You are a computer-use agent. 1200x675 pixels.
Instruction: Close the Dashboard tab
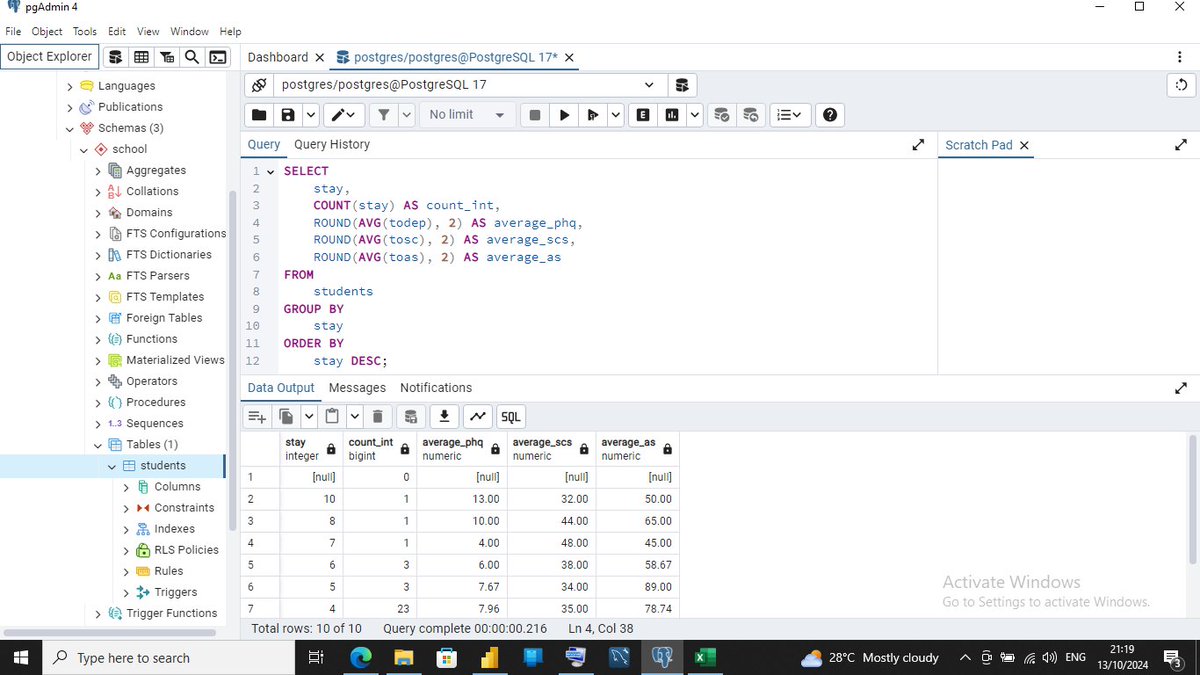319,57
